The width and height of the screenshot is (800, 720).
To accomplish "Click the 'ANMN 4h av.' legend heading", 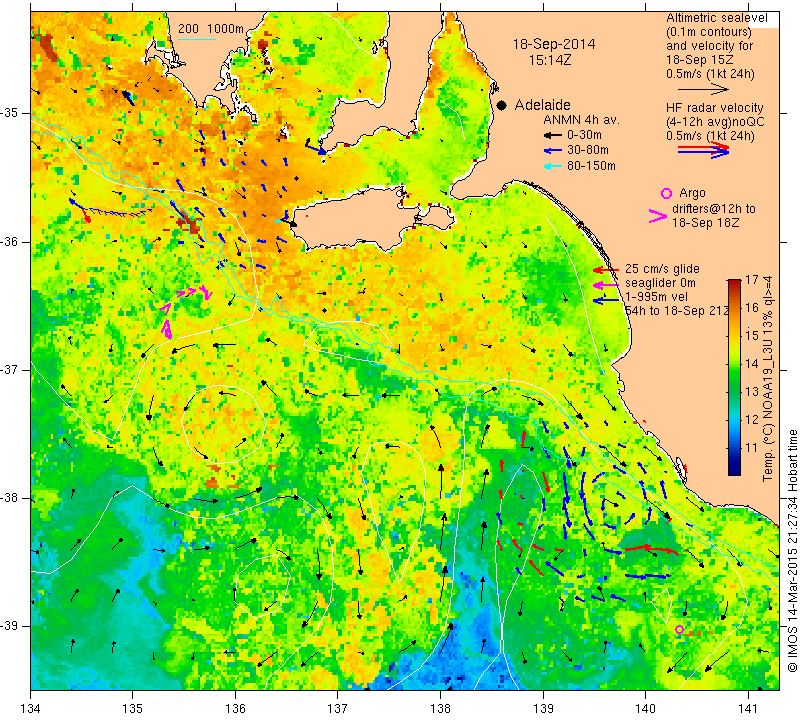I will [581, 120].
